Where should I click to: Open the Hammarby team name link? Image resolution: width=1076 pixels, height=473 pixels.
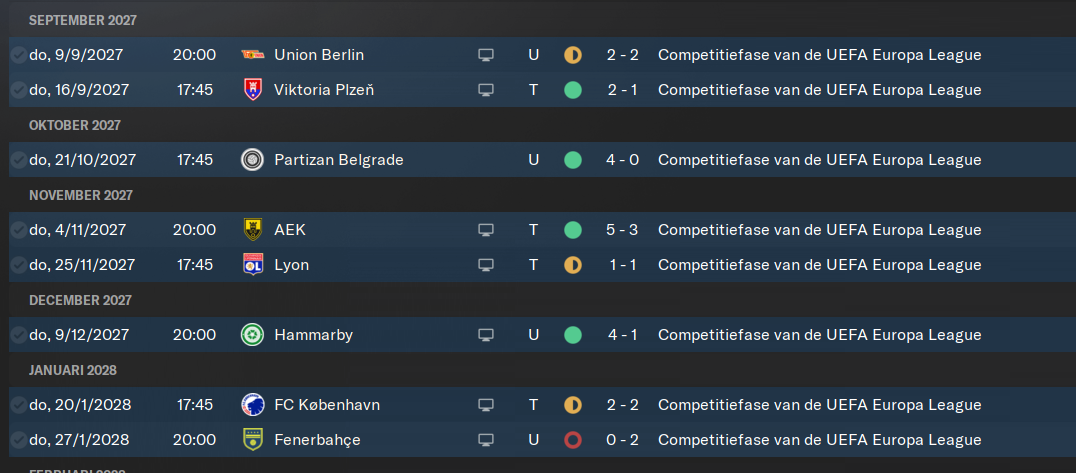[x=313, y=334]
